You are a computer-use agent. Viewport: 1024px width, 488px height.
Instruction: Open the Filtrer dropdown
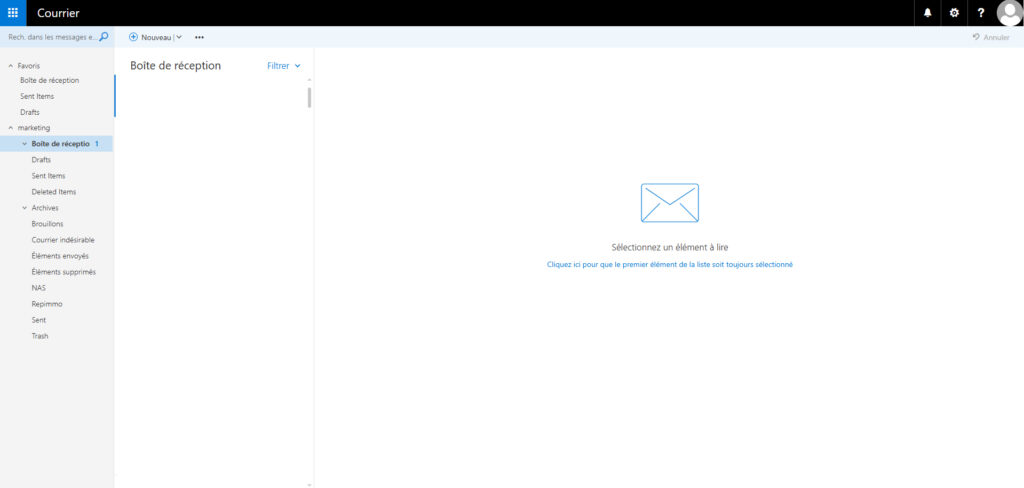tap(284, 66)
